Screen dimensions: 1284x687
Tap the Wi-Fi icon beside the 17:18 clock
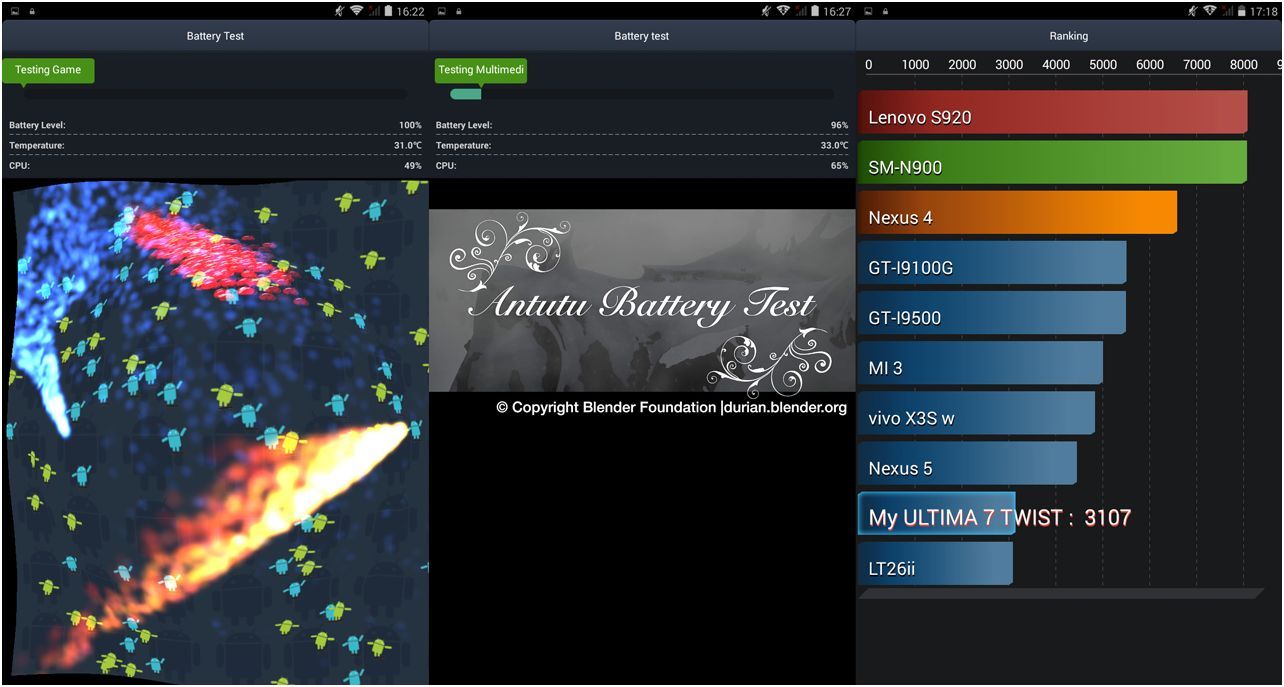pyautogui.click(x=1211, y=11)
